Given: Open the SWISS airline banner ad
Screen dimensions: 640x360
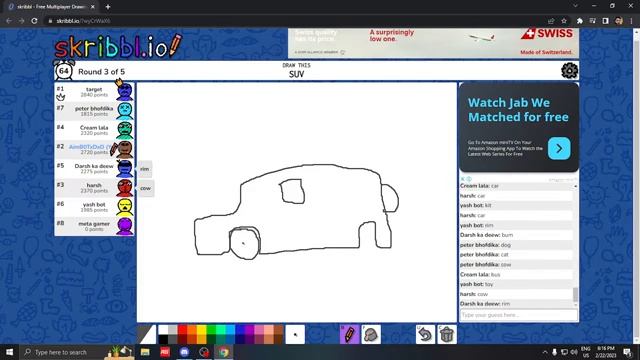Looking at the screenshot, I should [x=433, y=43].
